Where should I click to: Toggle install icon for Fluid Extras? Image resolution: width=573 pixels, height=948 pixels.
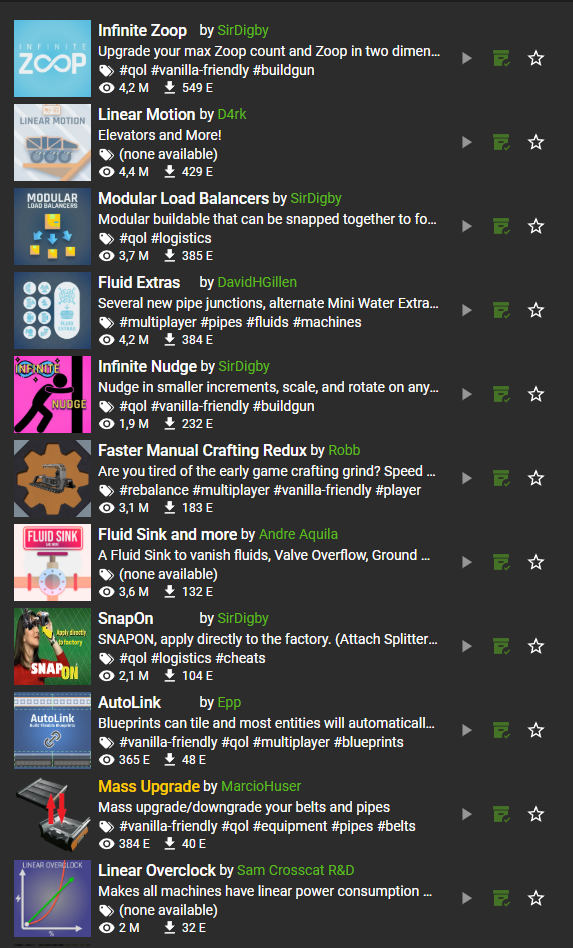tap(501, 311)
